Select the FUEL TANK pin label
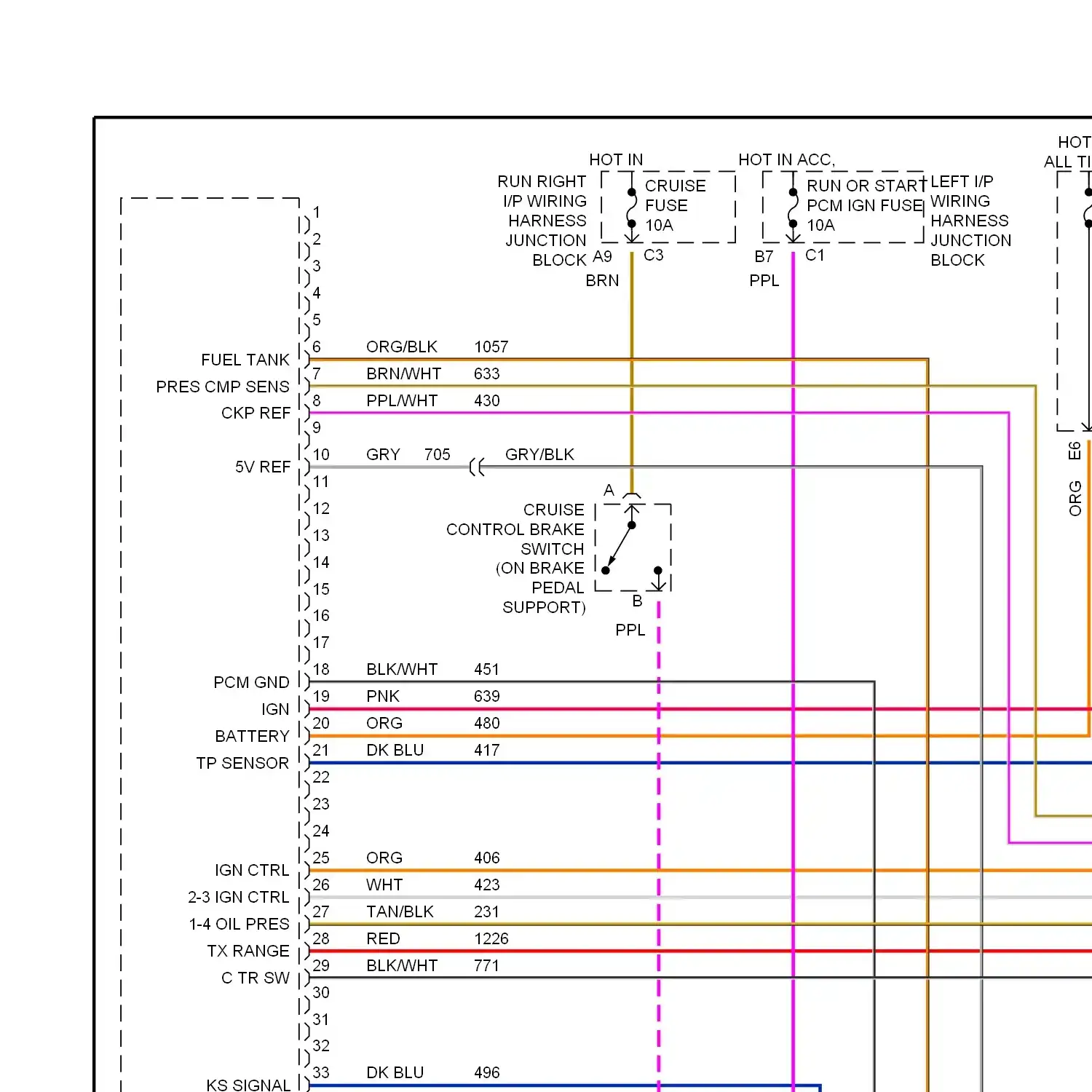The width and height of the screenshot is (1092, 1092). click(x=245, y=360)
